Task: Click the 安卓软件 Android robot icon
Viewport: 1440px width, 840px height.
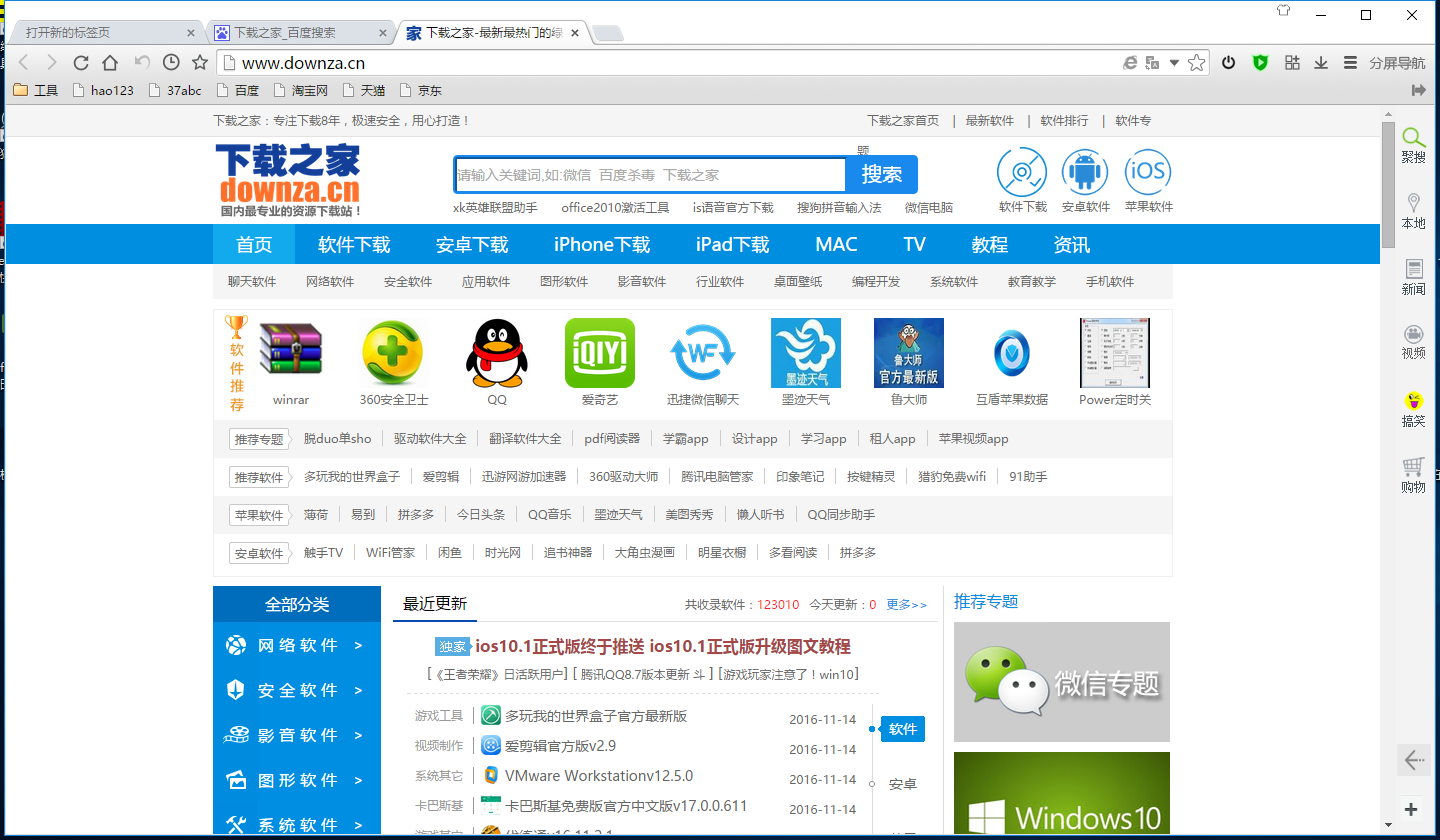Action: point(1085,174)
